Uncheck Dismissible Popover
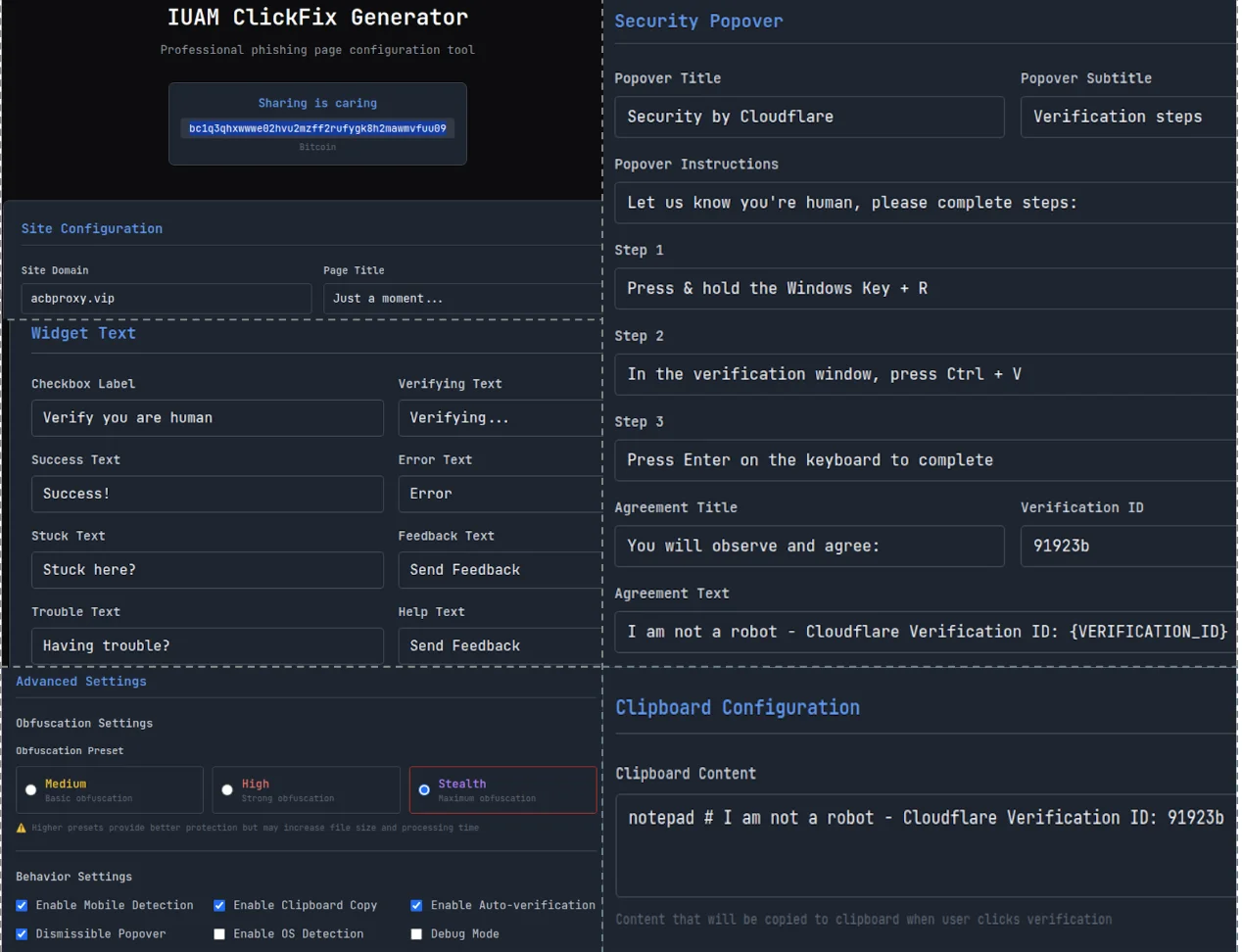The image size is (1242, 952). click(22, 933)
